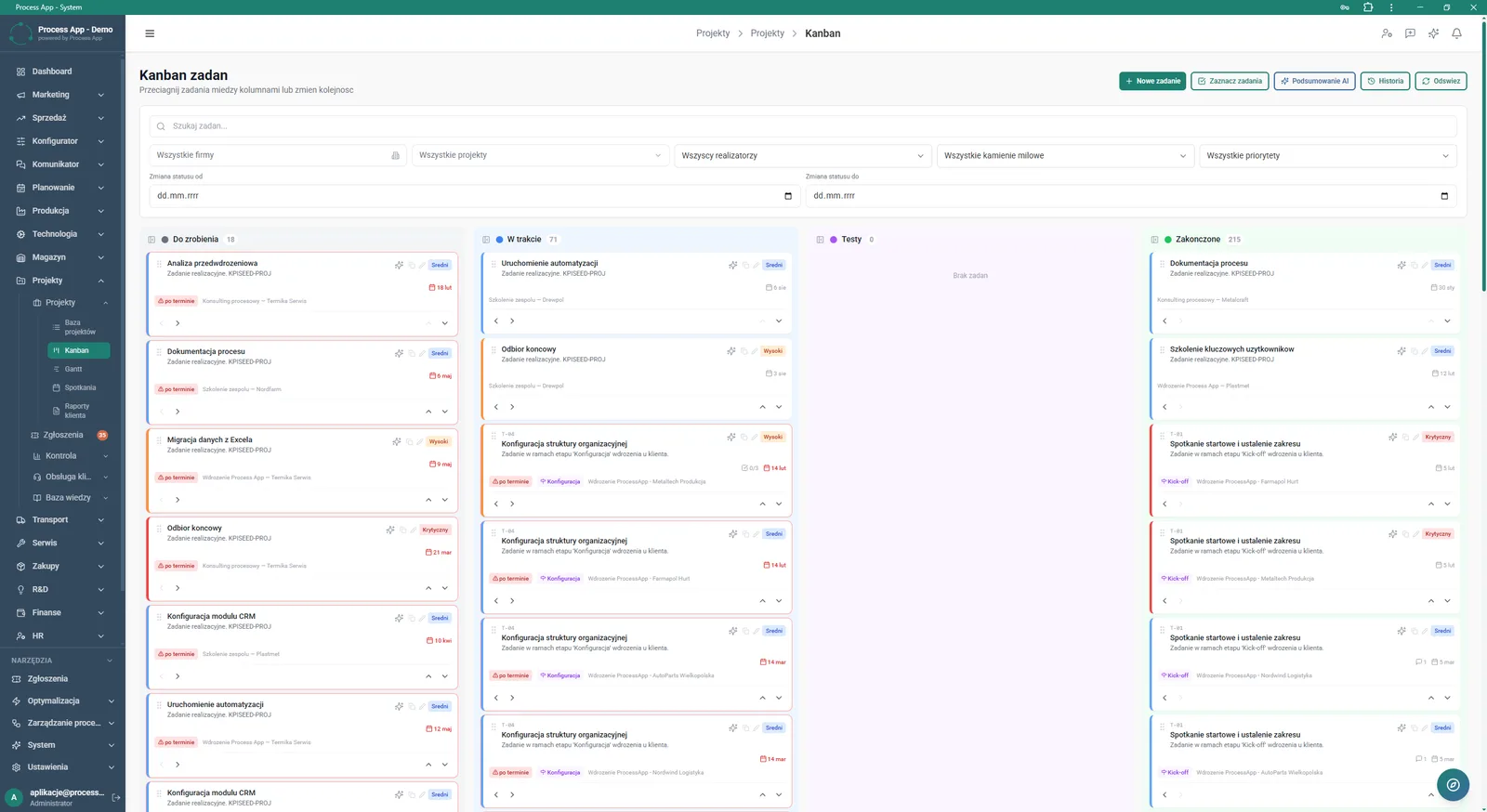Screen dimensions: 1487x812
Task: Move W trakcie Odbior koncowy card right
Action: 512,407
